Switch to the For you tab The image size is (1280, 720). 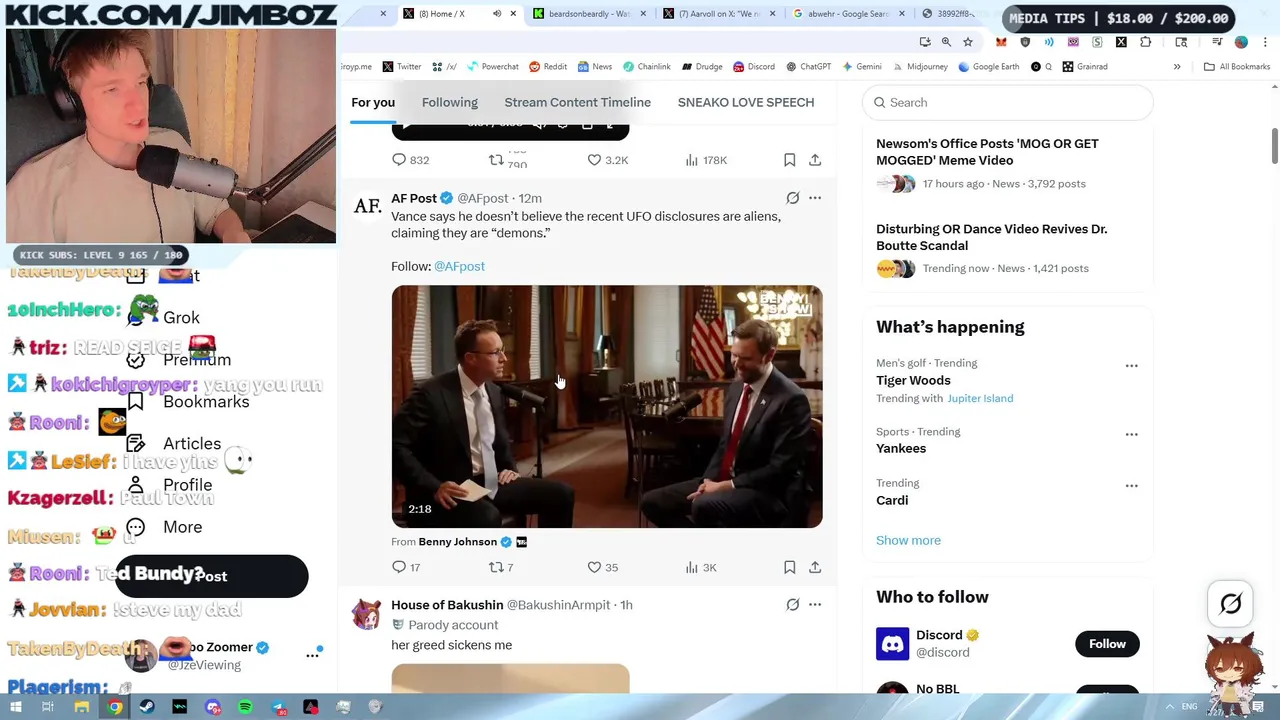tap(373, 102)
